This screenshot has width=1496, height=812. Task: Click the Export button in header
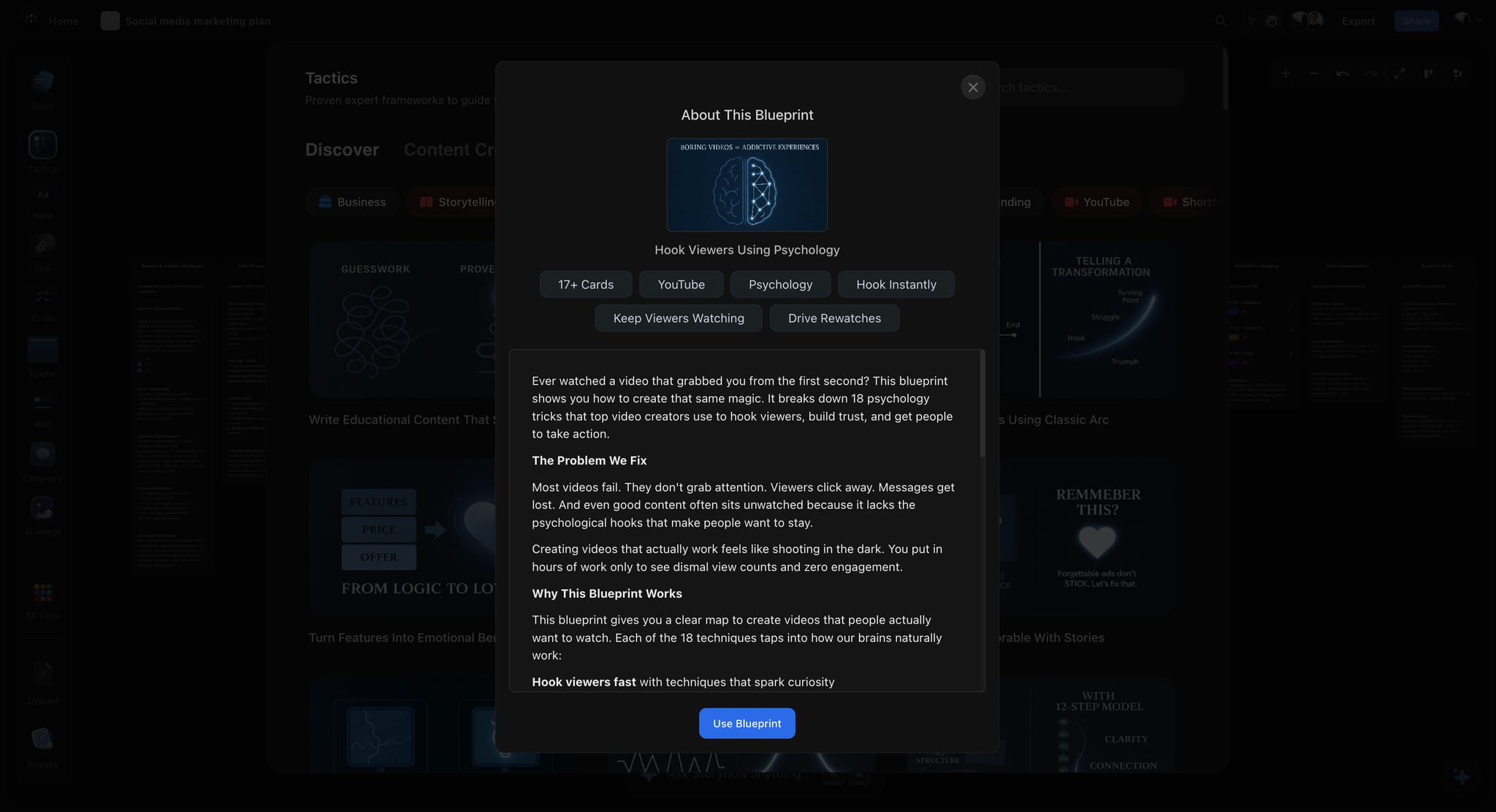[x=1358, y=21]
